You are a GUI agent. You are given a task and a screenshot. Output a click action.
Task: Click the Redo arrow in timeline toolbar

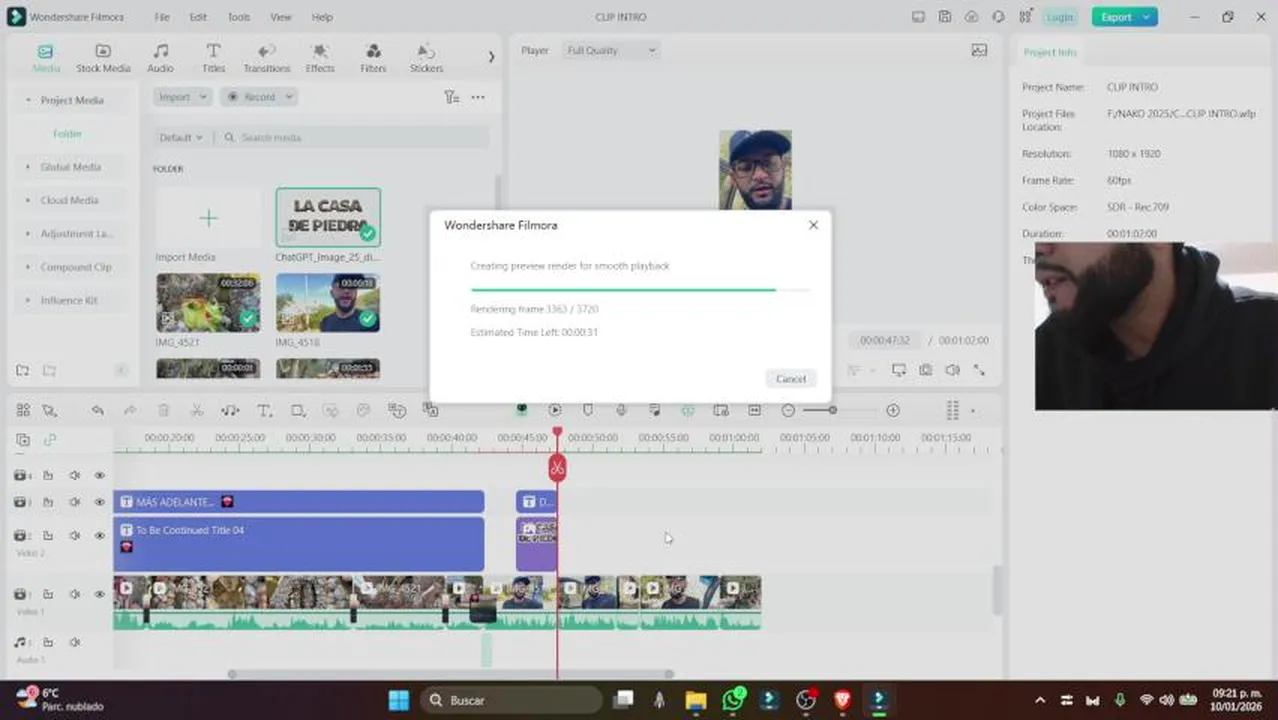[130, 410]
